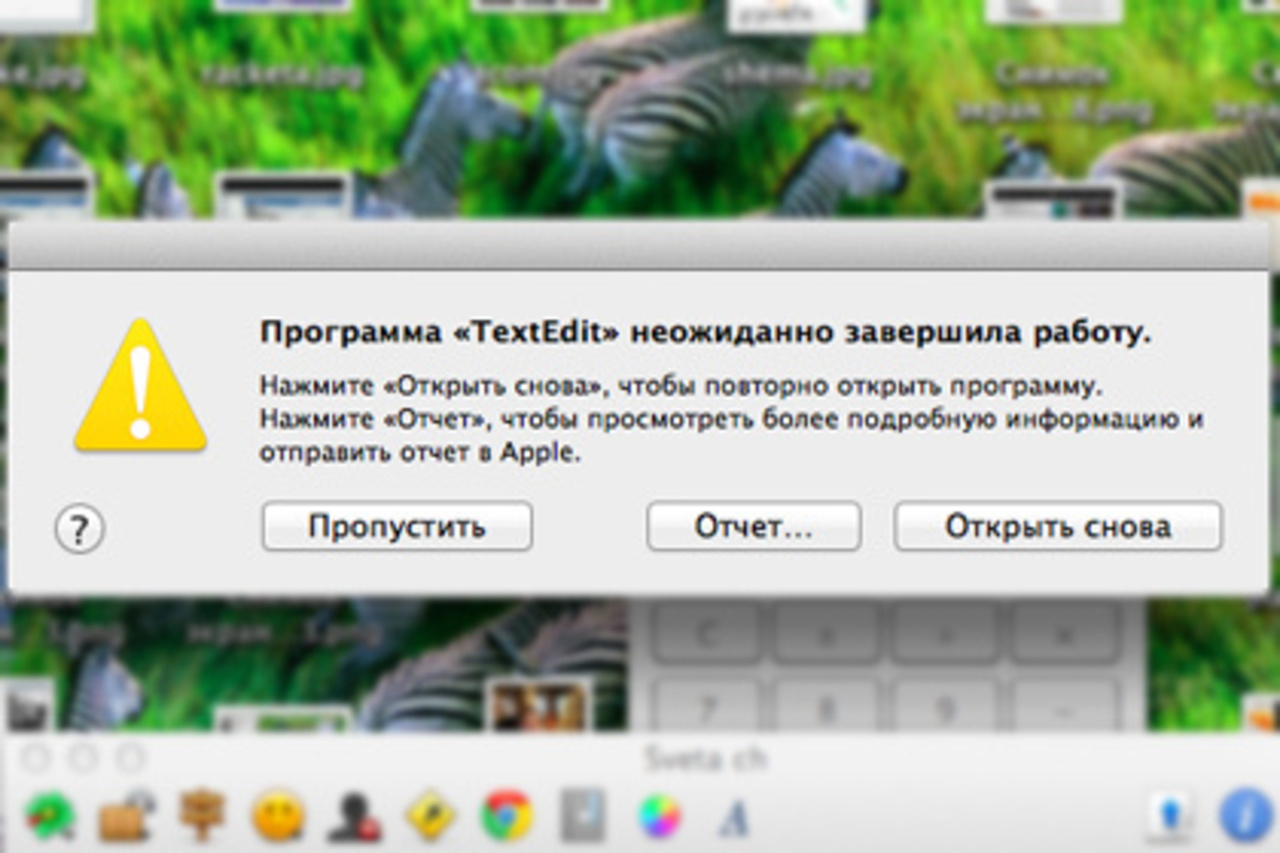The width and height of the screenshot is (1280, 853).
Task: Click the crash dialog's gray title bar
Action: (x=640, y=245)
